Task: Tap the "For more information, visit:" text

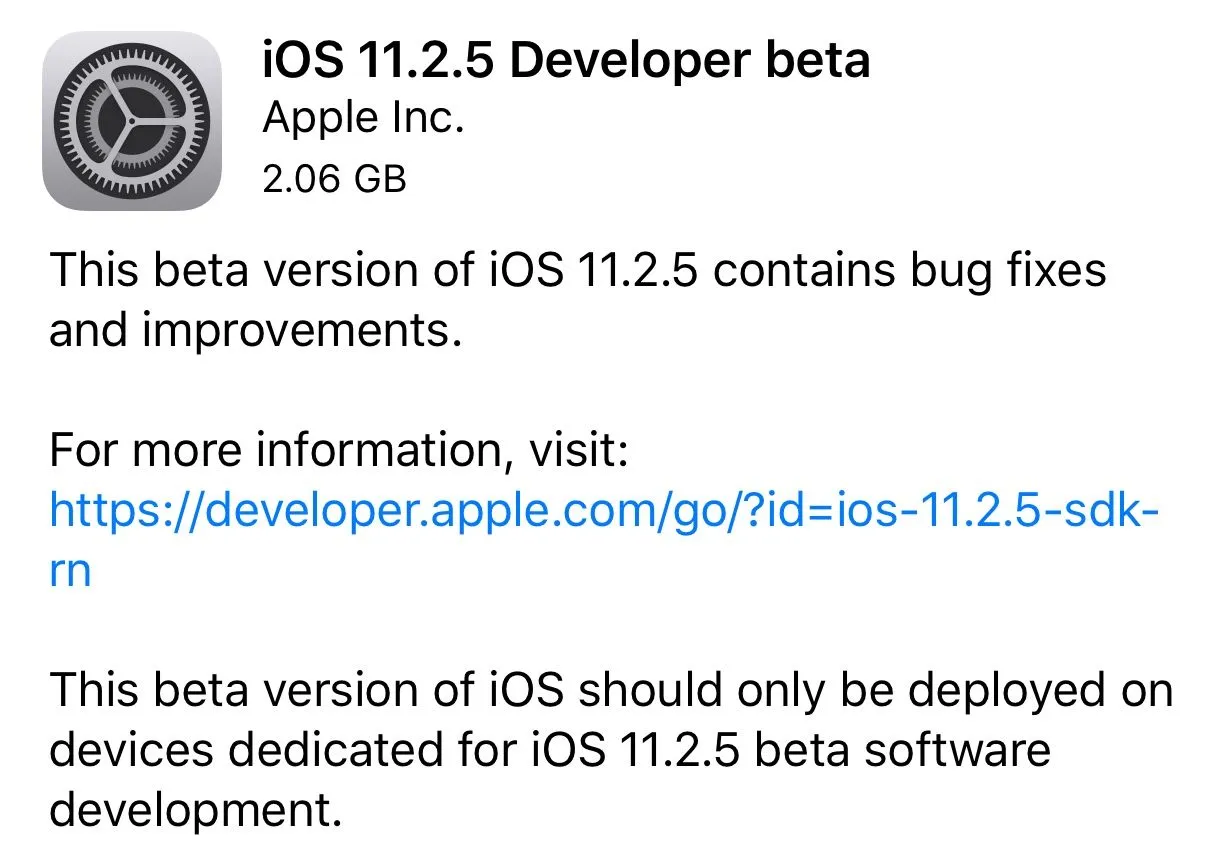Action: pyautogui.click(x=338, y=452)
